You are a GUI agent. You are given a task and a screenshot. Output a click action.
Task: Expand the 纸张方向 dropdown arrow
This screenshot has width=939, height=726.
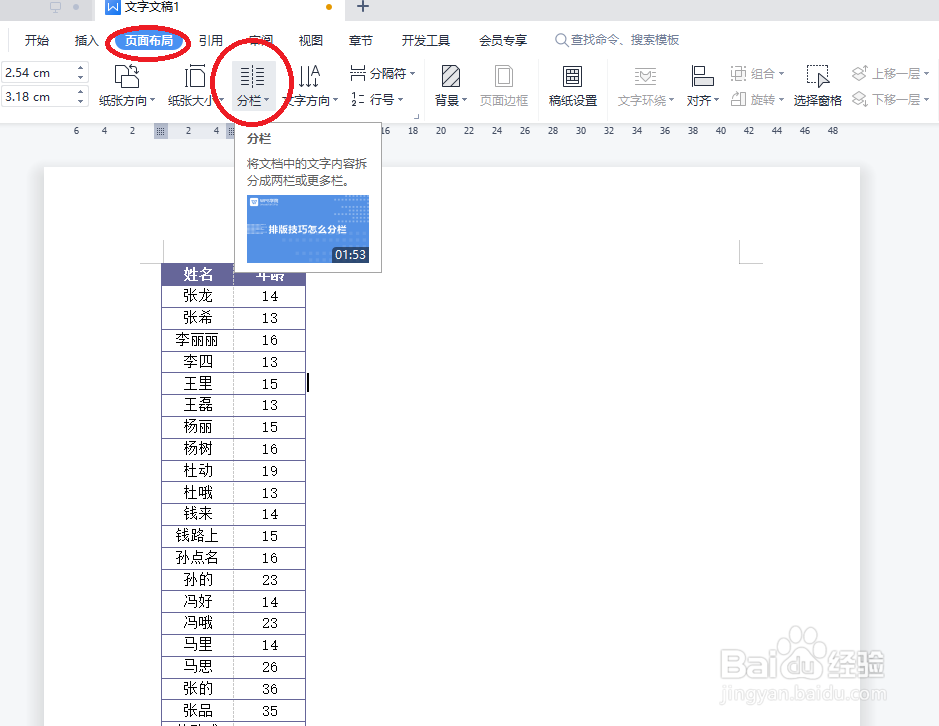click(153, 100)
